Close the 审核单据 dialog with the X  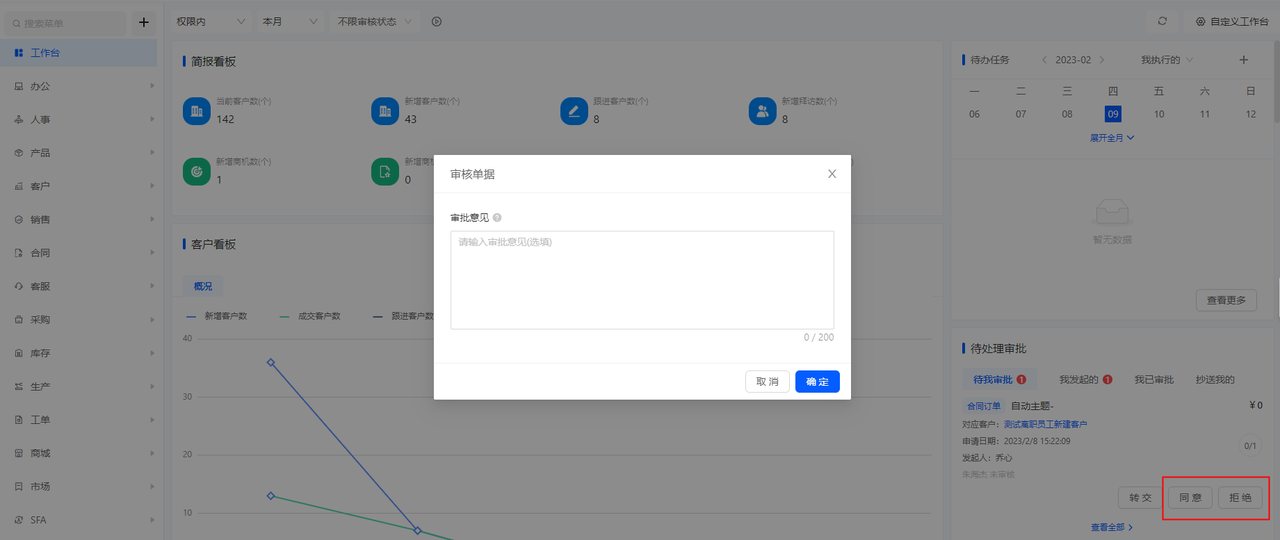pos(832,174)
